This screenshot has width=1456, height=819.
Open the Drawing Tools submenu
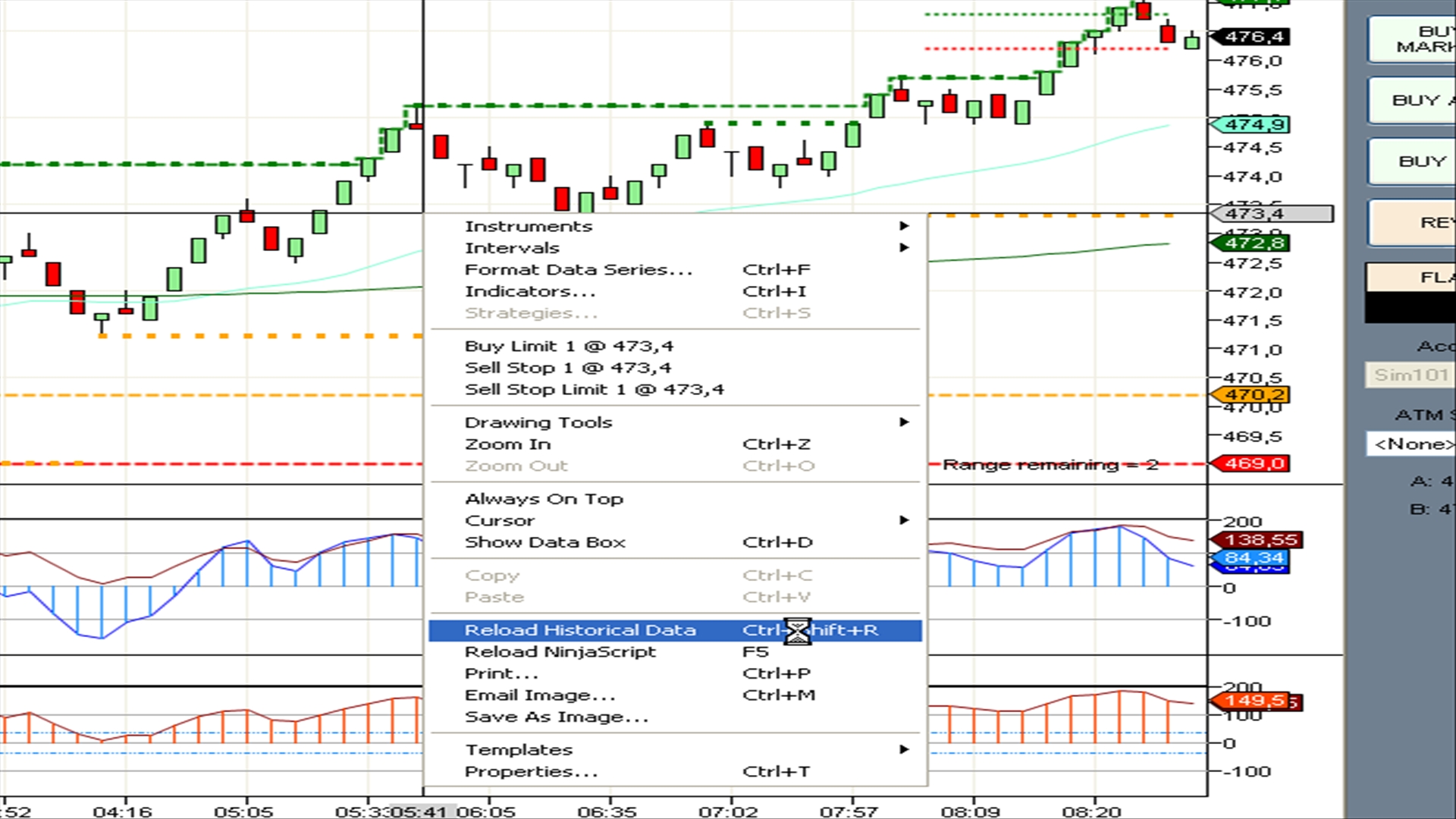pyautogui.click(x=538, y=422)
